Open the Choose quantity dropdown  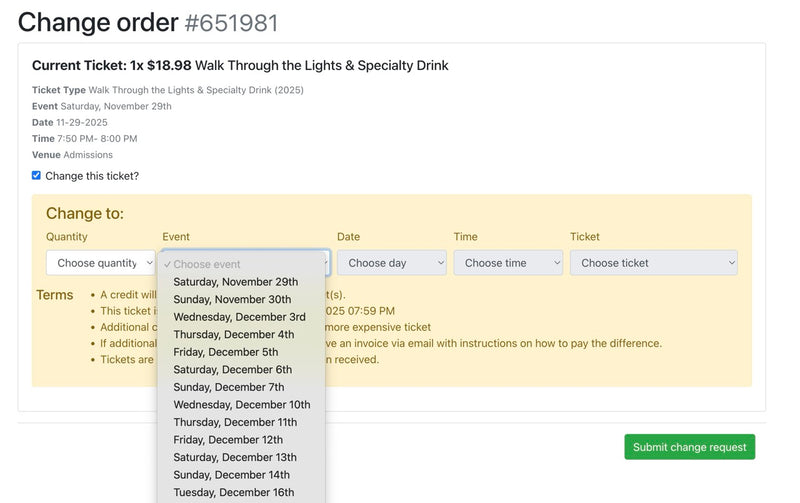[98, 263]
